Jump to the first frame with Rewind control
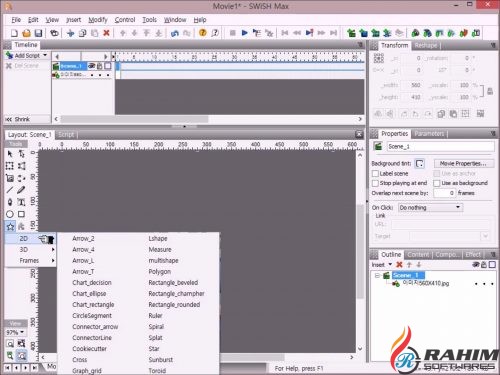The image size is (500, 375). click(x=285, y=33)
